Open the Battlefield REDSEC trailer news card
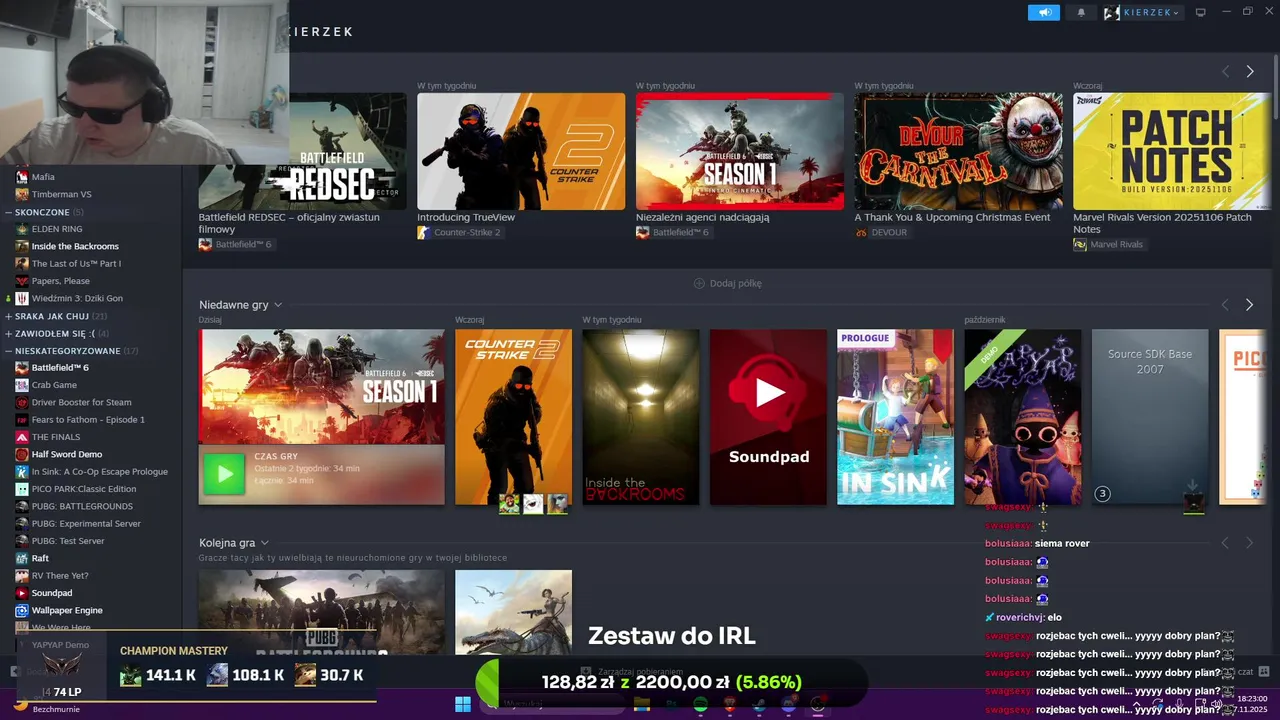This screenshot has width=1280, height=720. click(302, 151)
